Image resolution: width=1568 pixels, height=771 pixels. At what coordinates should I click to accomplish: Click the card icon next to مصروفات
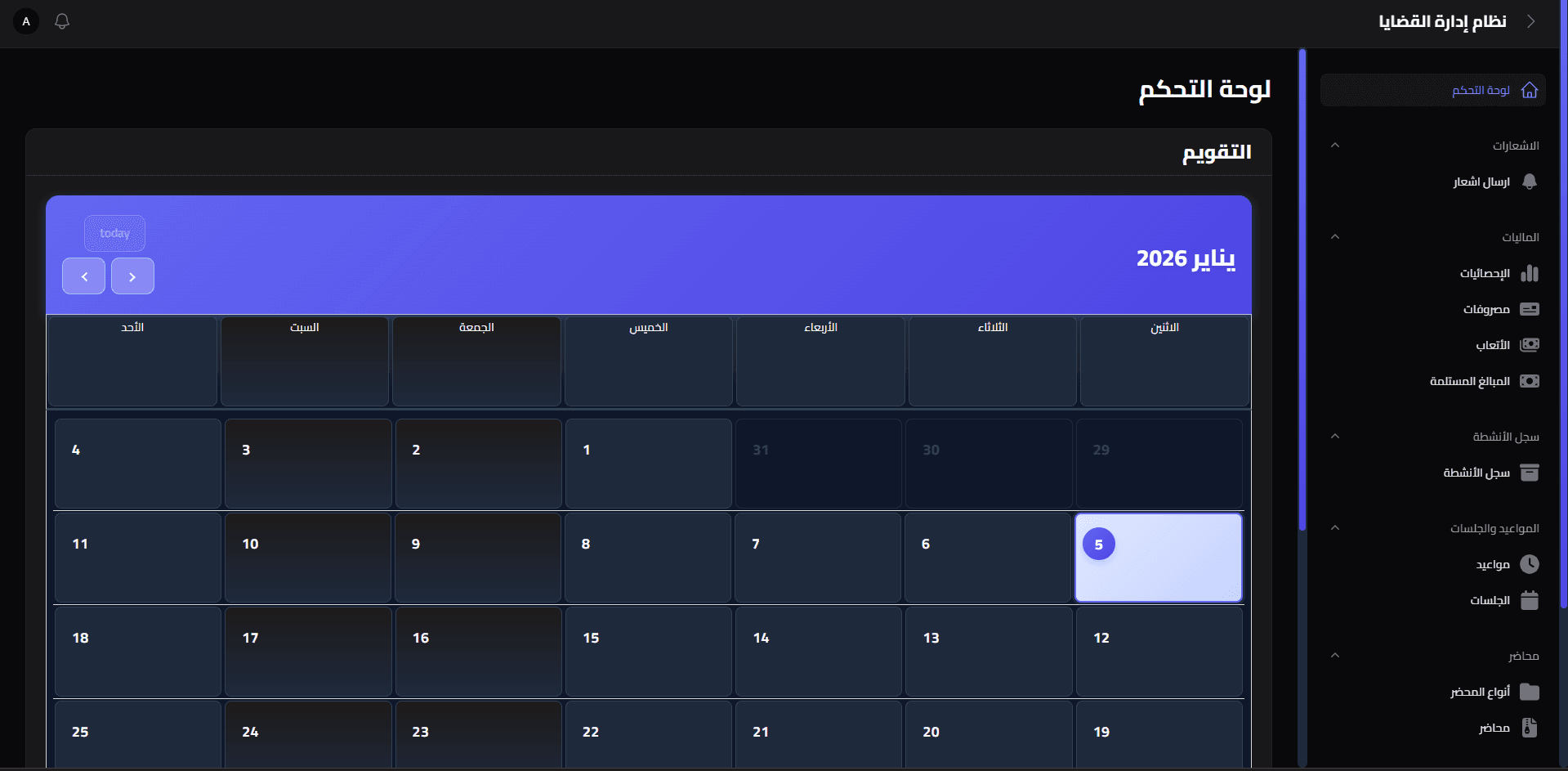(1530, 309)
